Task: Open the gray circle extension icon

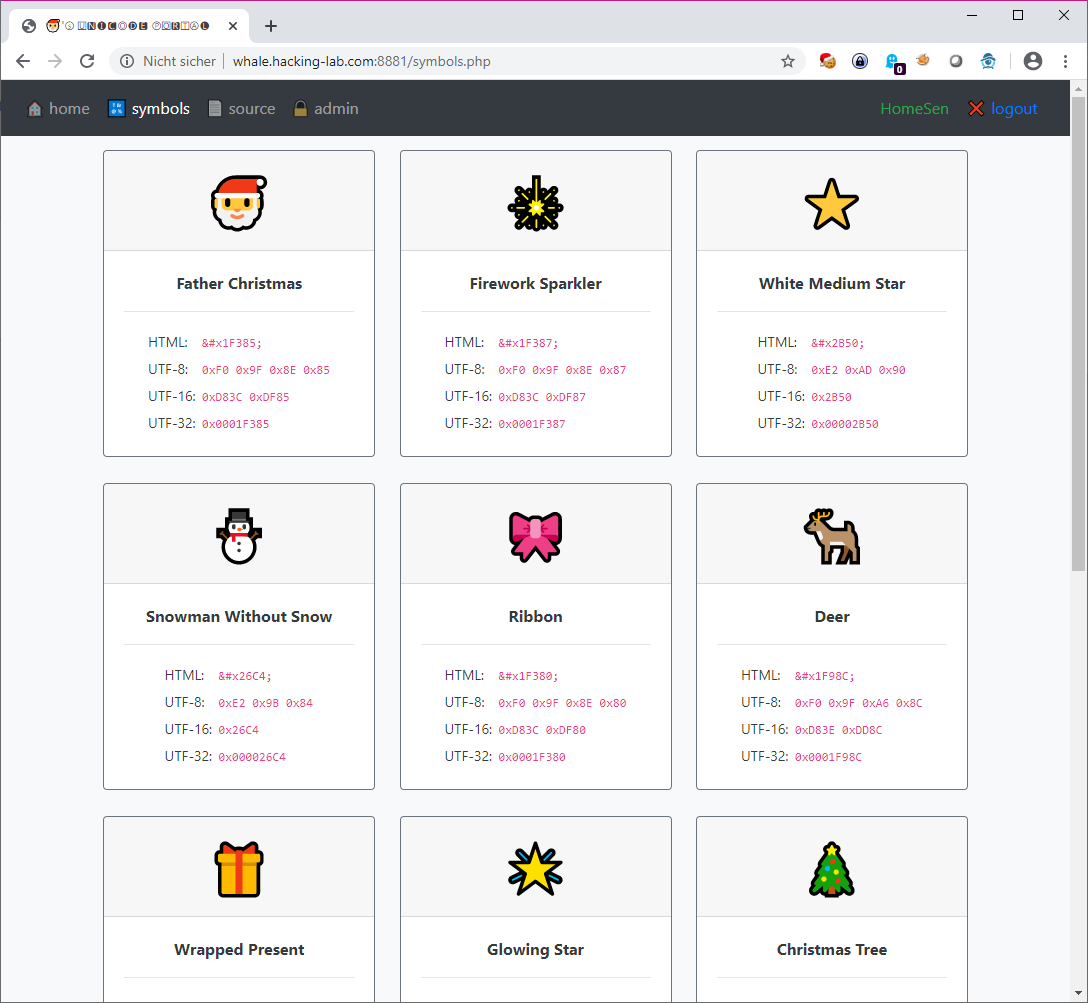Action: click(x=955, y=61)
